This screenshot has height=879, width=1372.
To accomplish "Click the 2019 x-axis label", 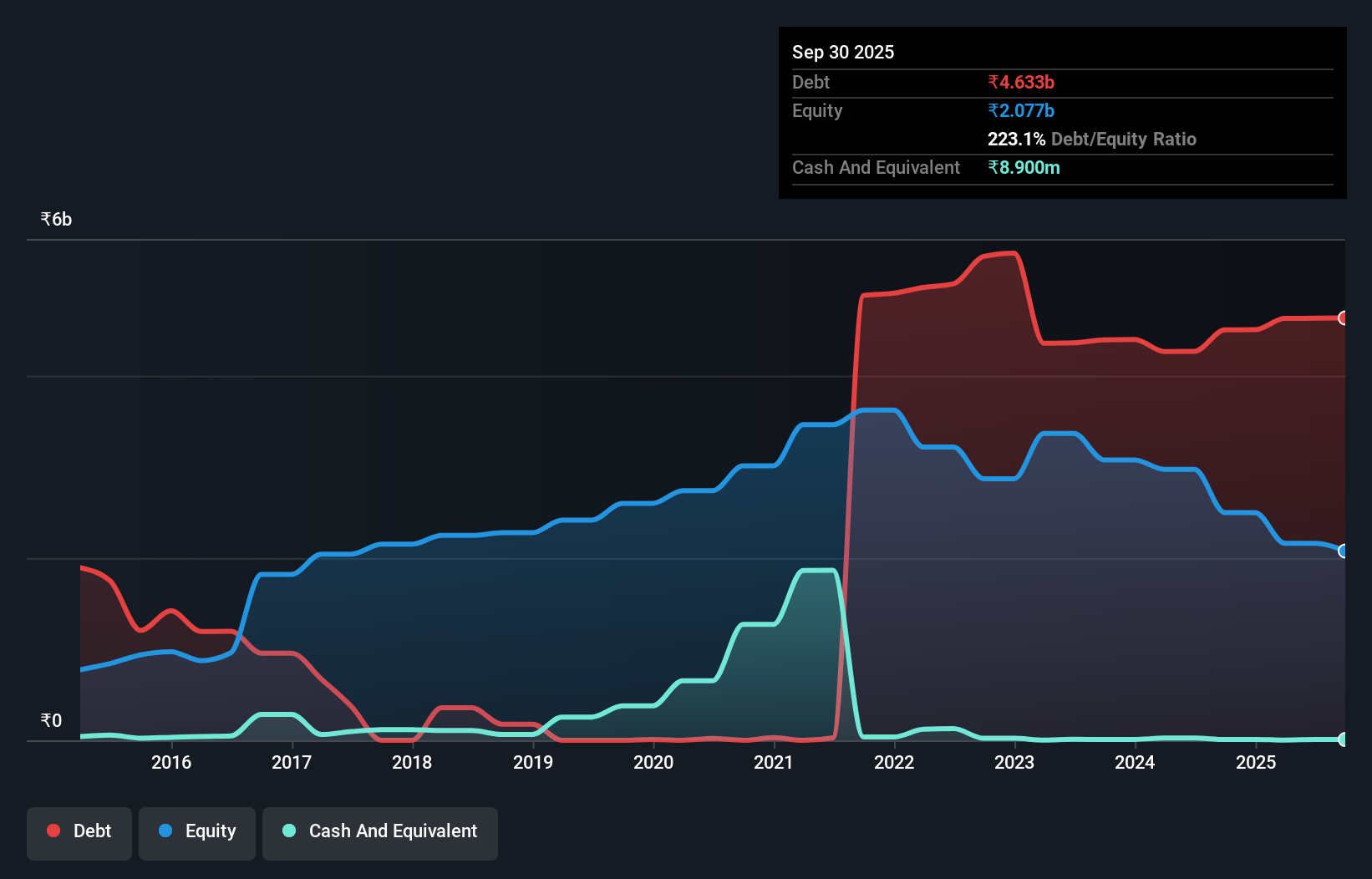I will (x=533, y=762).
